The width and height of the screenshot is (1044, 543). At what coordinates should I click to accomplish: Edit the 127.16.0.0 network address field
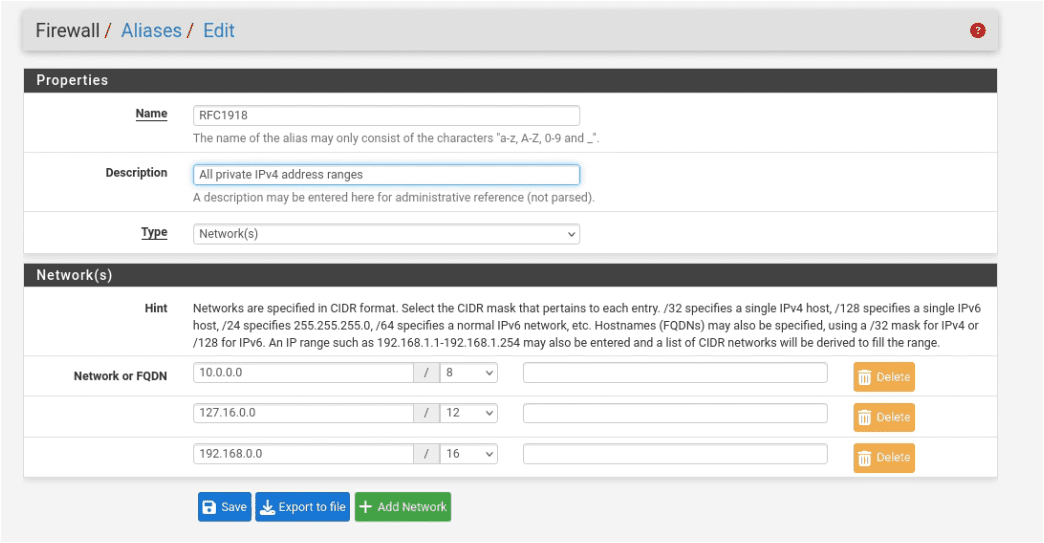pos(303,413)
